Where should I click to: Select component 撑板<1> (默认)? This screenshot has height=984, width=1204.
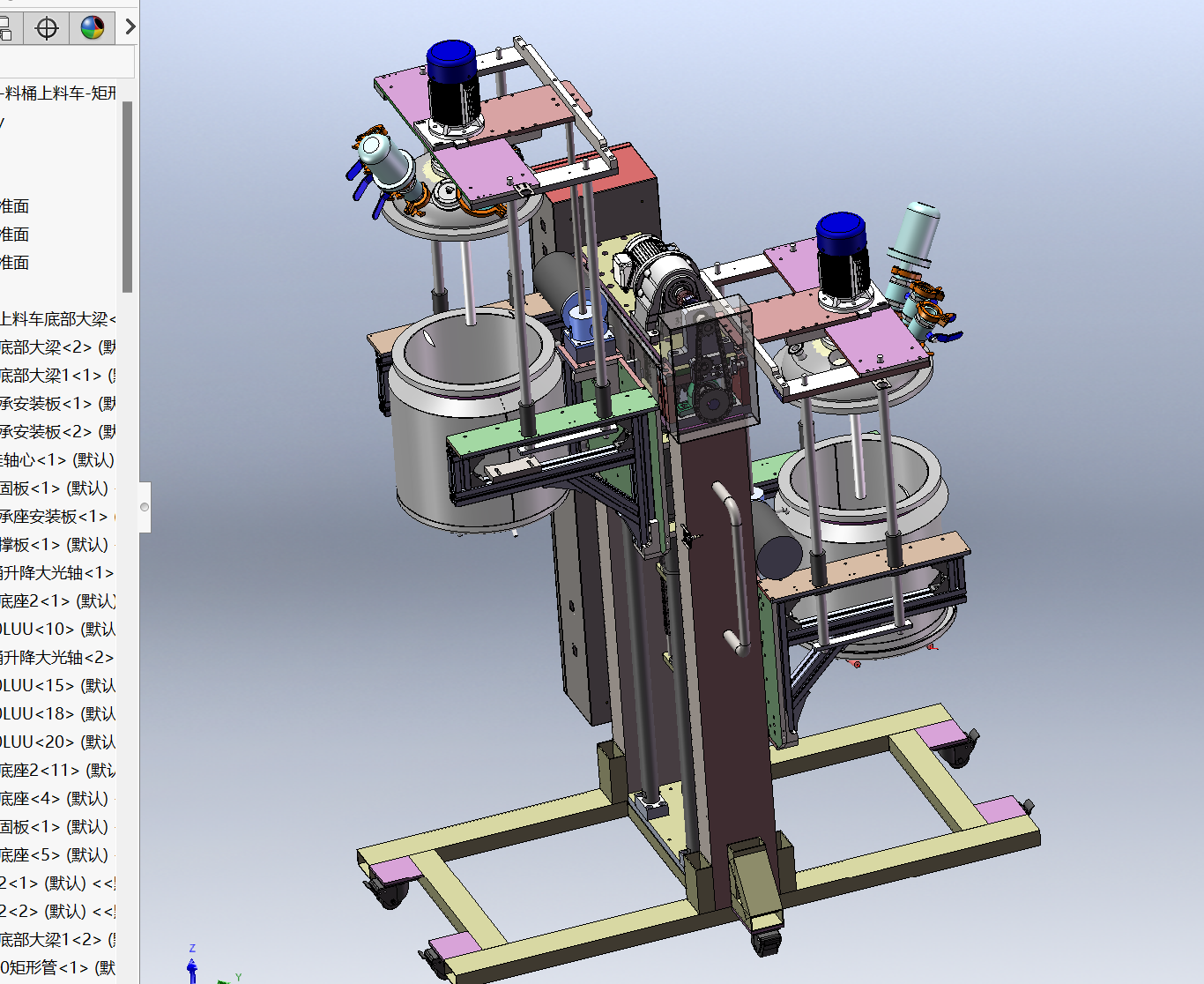[x=58, y=544]
